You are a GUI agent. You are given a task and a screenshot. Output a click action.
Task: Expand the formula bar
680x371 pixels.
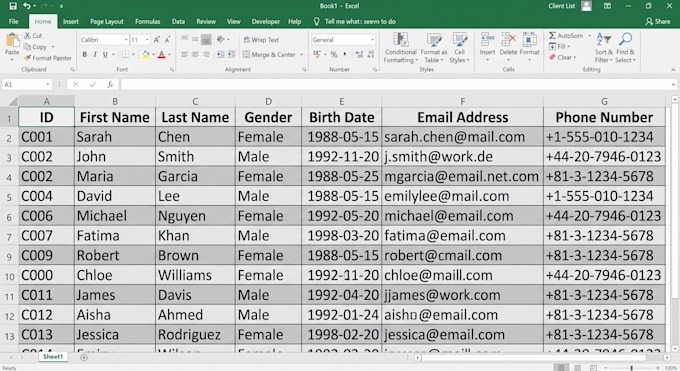pyautogui.click(x=673, y=85)
